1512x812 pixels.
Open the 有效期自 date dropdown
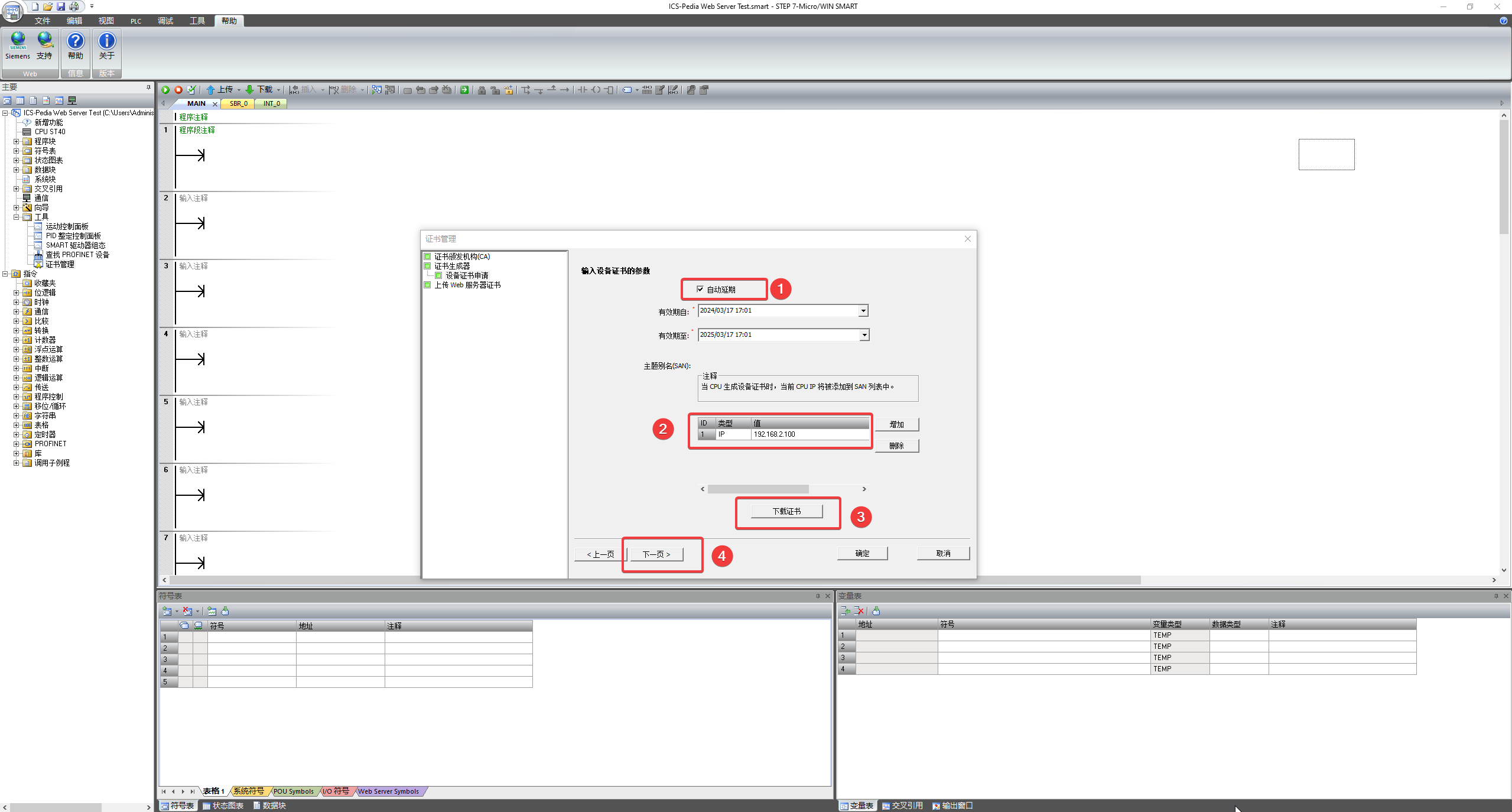coord(863,311)
